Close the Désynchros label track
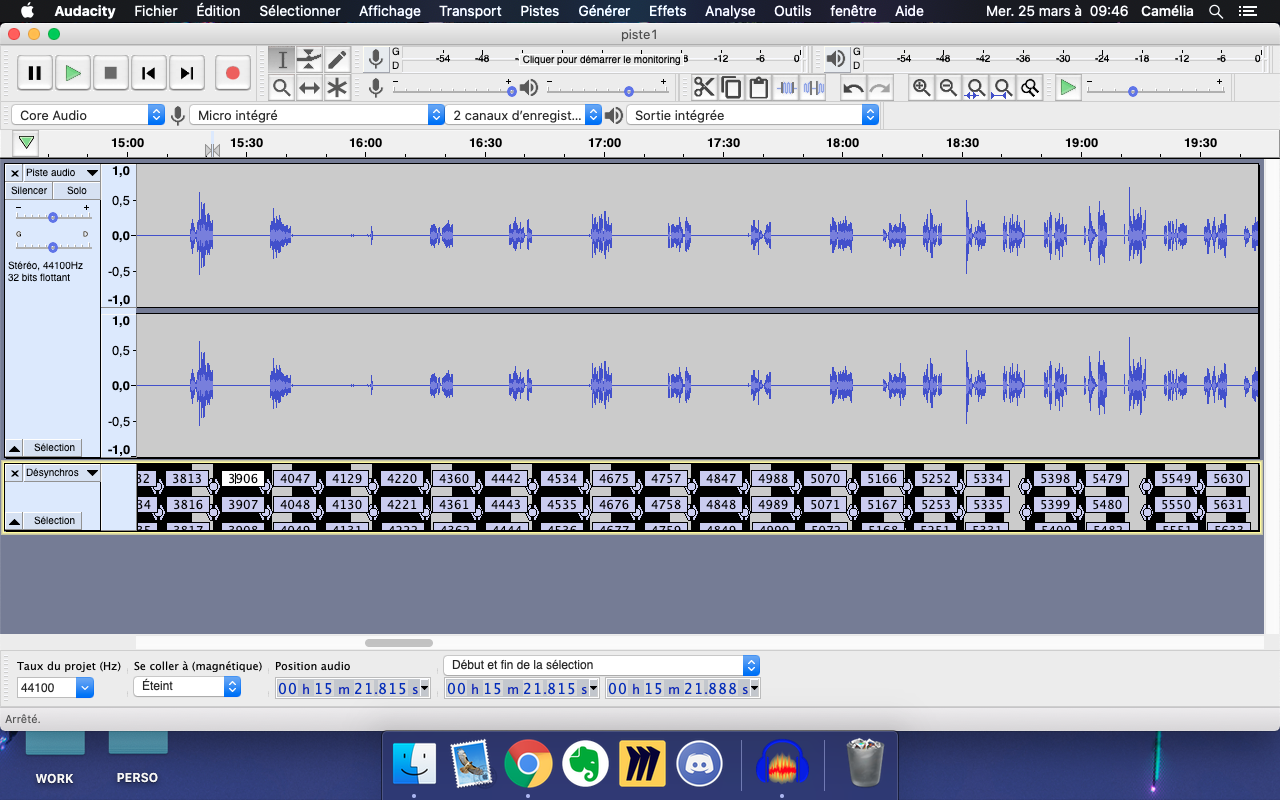This screenshot has width=1280, height=800. click(14, 473)
